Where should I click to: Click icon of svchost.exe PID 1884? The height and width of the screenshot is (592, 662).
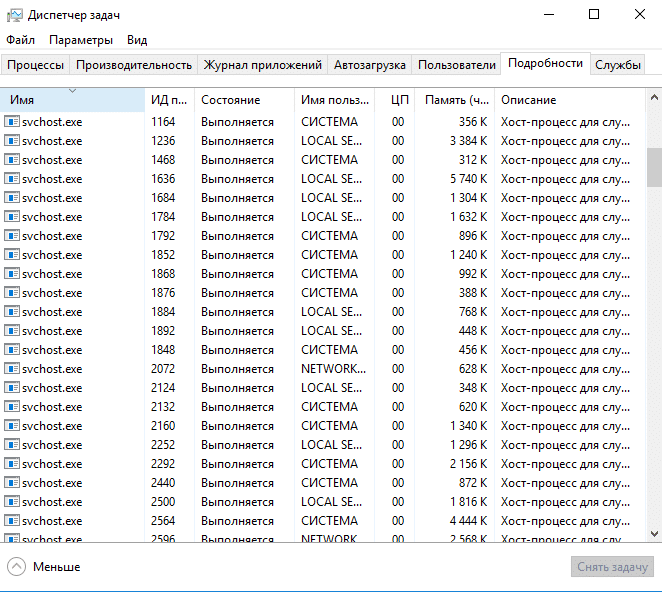[12, 312]
